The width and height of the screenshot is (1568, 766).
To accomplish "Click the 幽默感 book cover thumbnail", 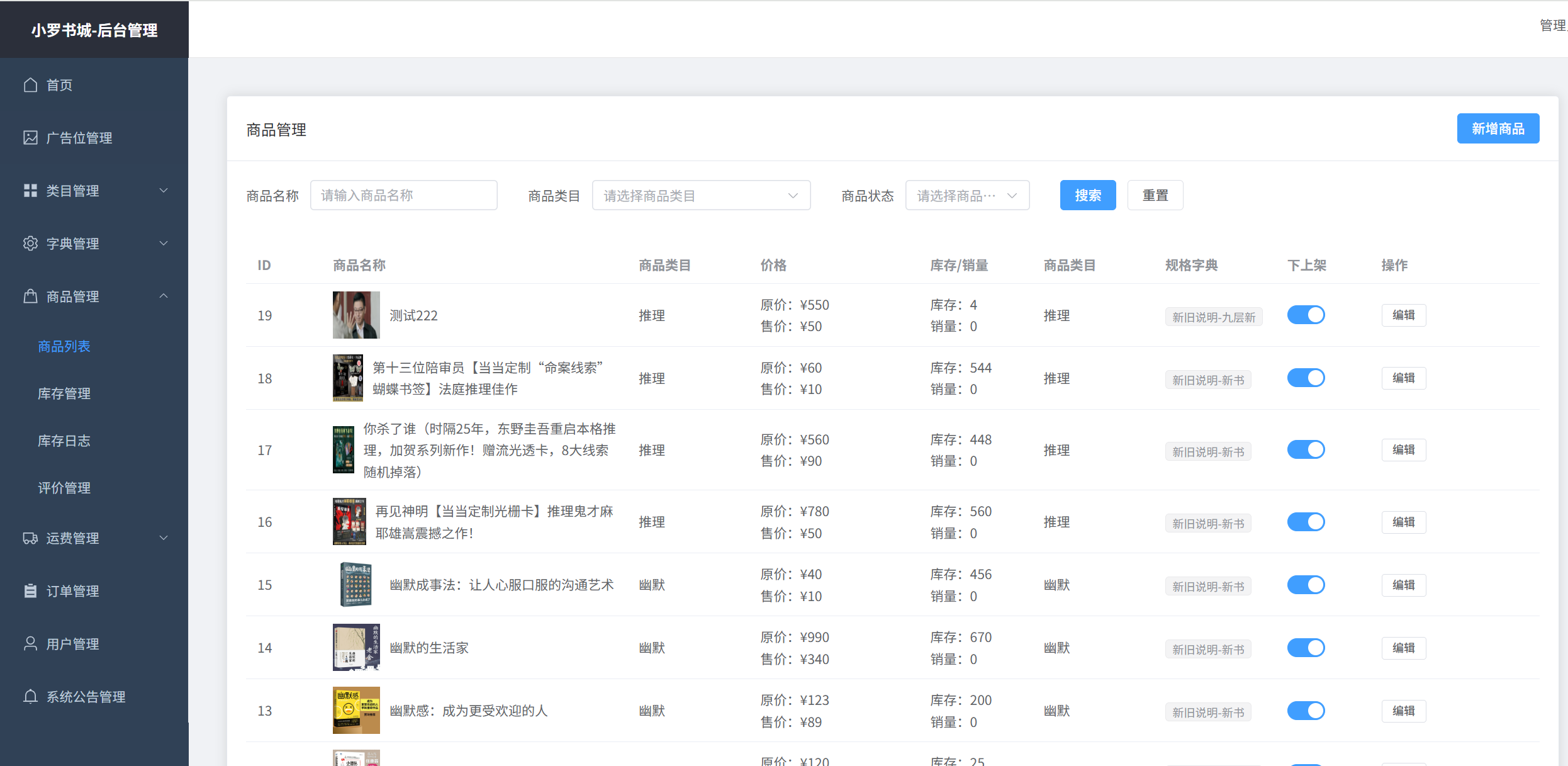I will (x=356, y=710).
